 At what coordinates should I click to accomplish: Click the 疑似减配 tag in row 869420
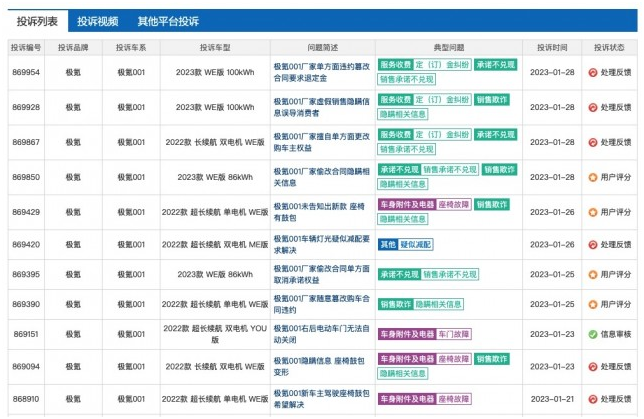(420, 244)
